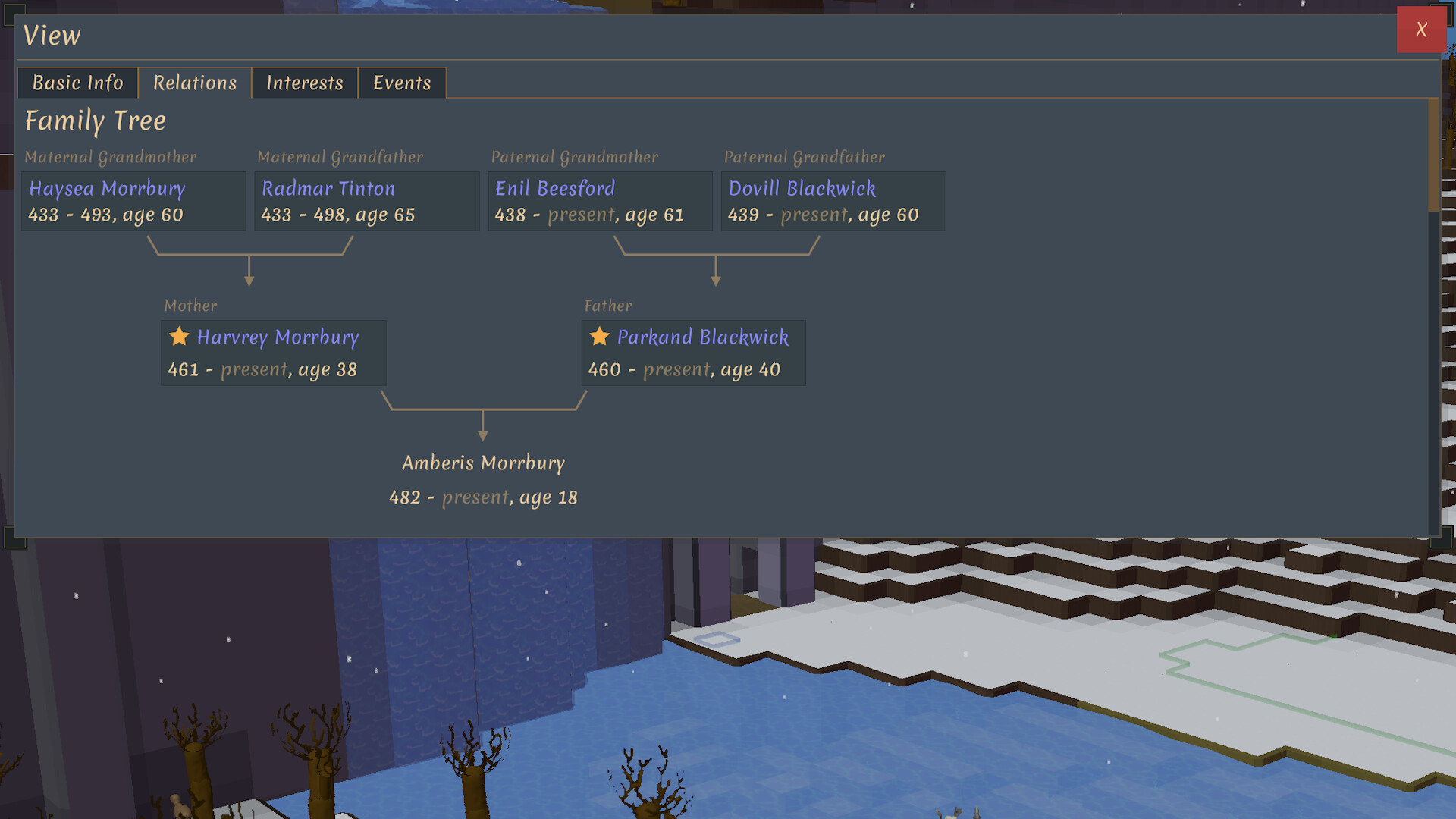This screenshot has width=1456, height=819.
Task: Select Amberis Morrbury at the tree bottom
Action: coord(484,463)
